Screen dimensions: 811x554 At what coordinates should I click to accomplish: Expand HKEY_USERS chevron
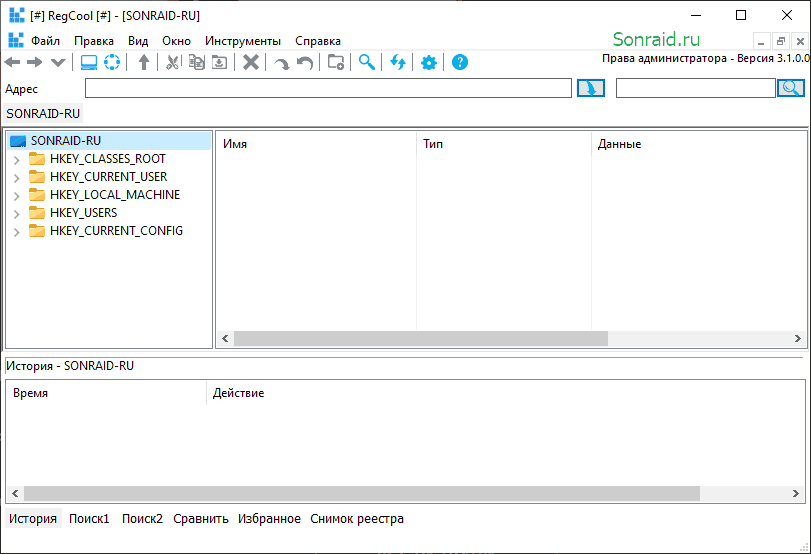click(17, 214)
